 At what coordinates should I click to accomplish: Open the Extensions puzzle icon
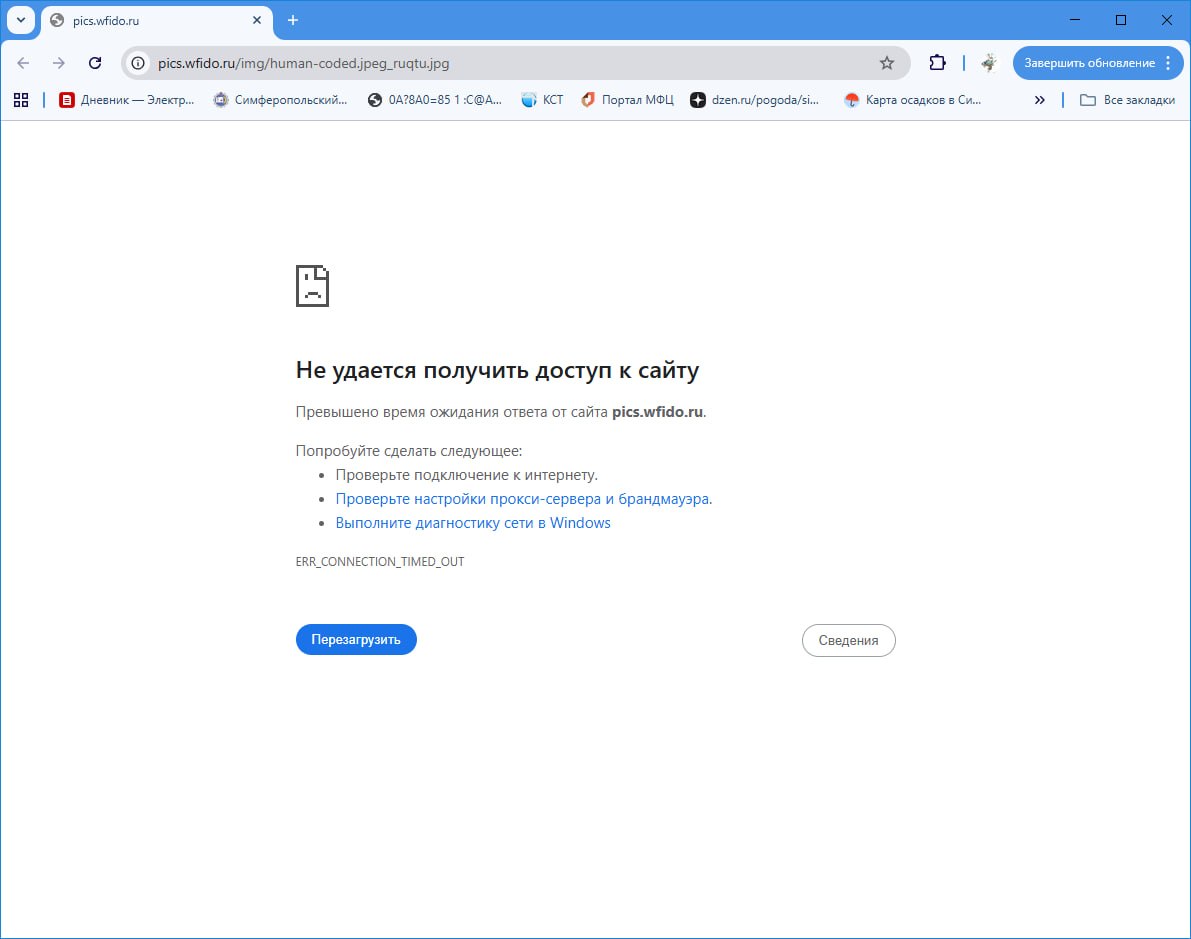937,63
